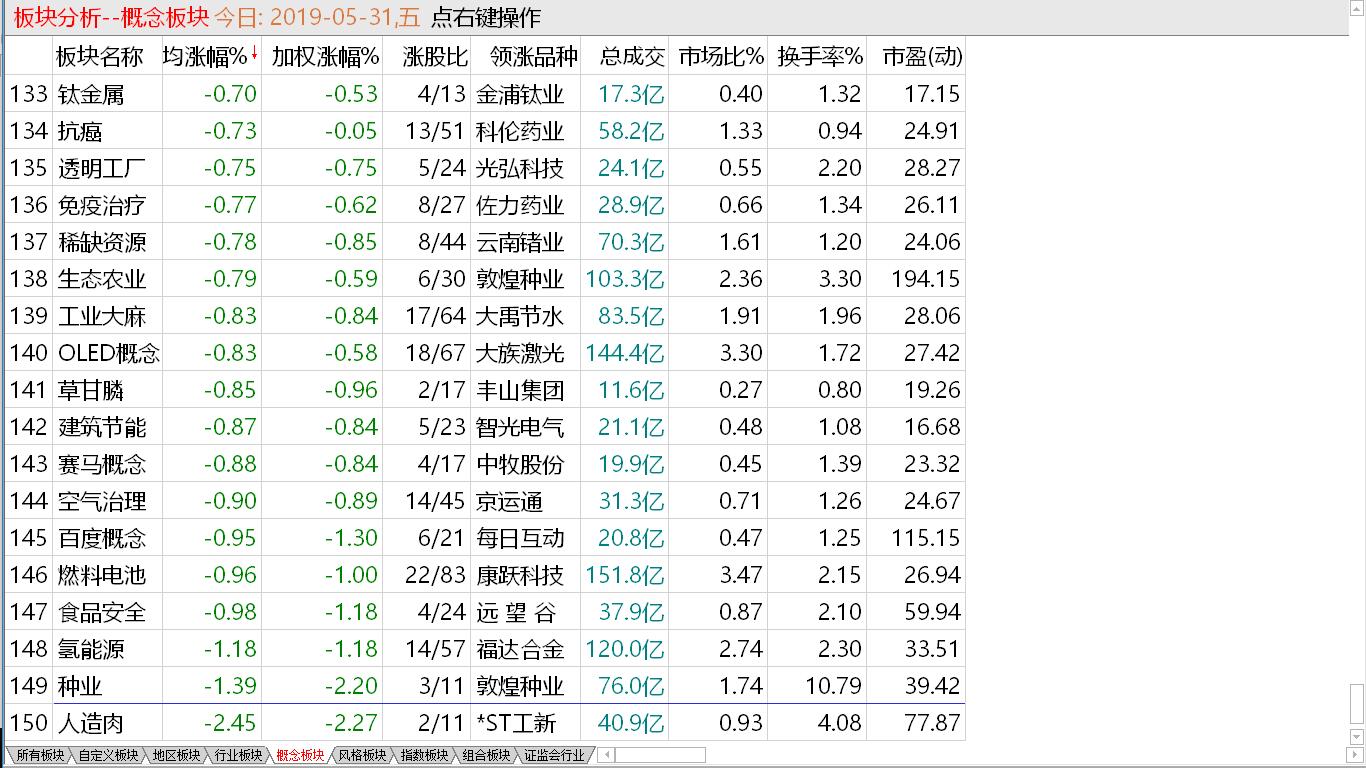Switch to the 风格板块 tab
The image size is (1366, 768).
[362, 756]
